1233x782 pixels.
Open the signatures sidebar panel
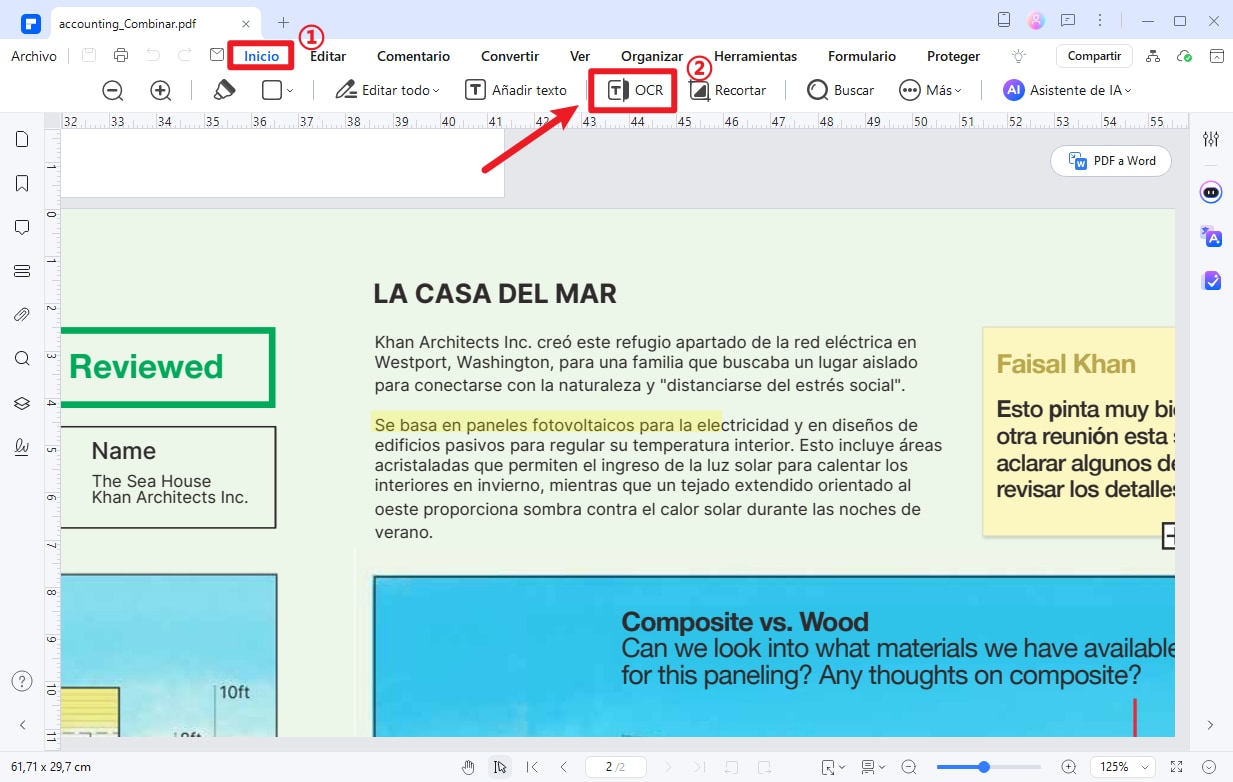21,447
